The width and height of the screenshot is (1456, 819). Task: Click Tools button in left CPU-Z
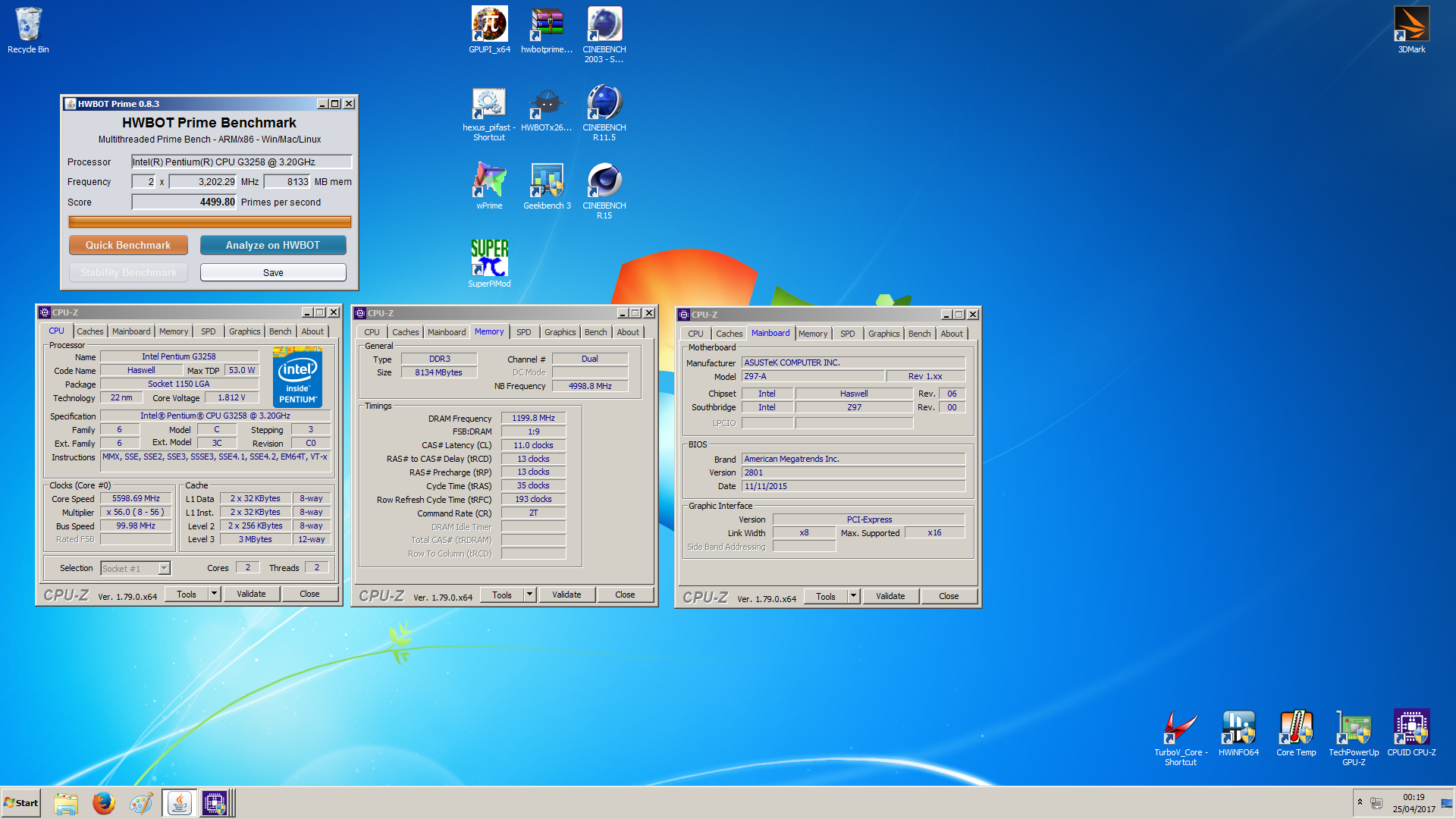coord(187,595)
